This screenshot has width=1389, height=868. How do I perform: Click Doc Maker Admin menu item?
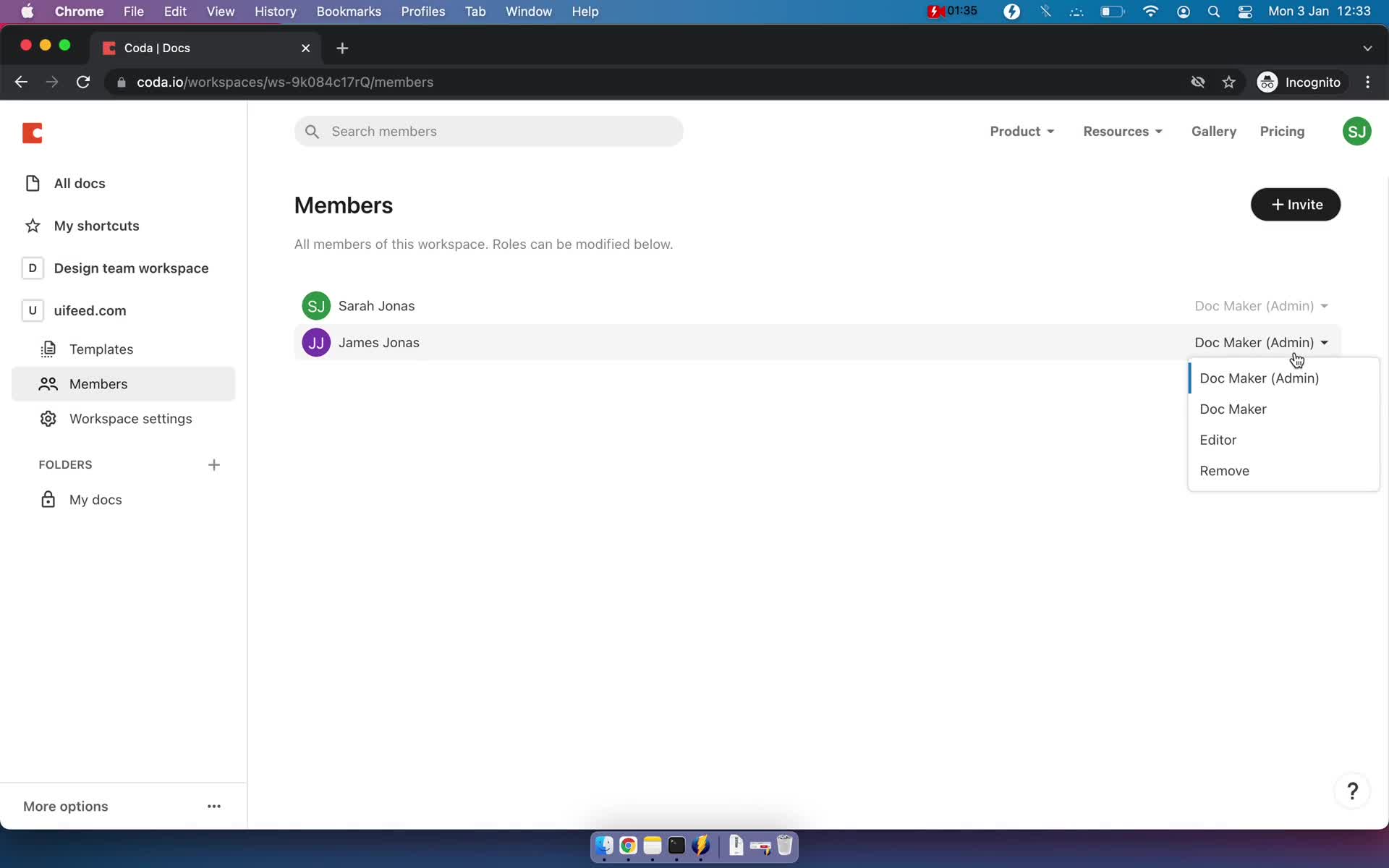click(1259, 378)
